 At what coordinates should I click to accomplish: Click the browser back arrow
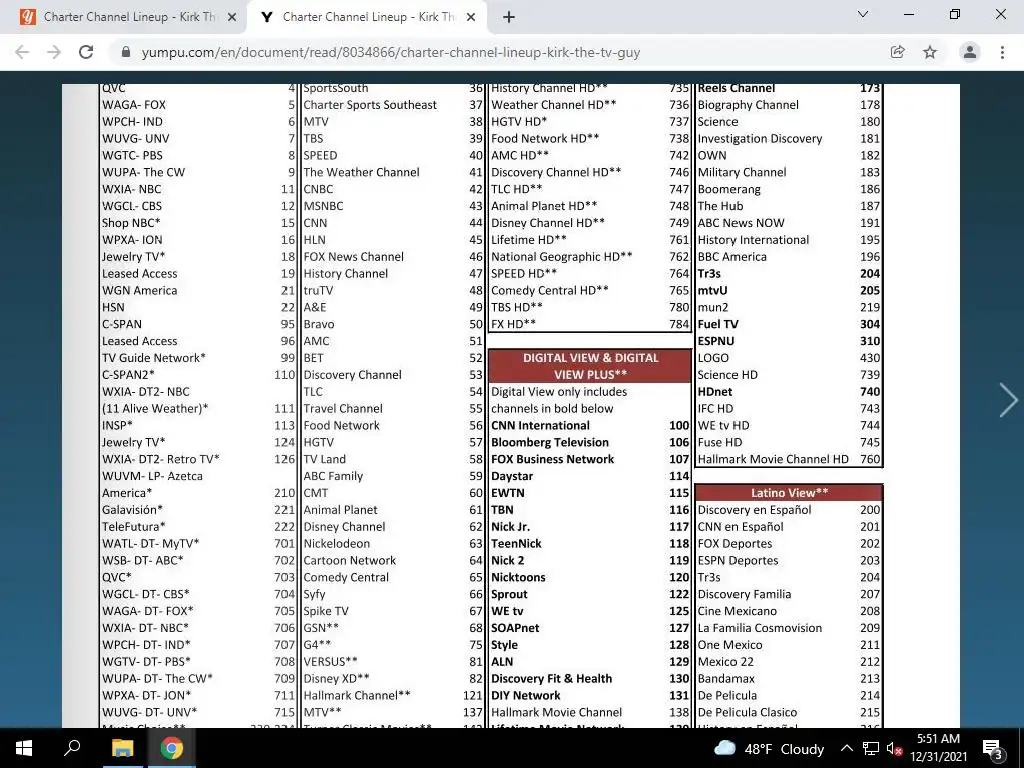[x=22, y=52]
